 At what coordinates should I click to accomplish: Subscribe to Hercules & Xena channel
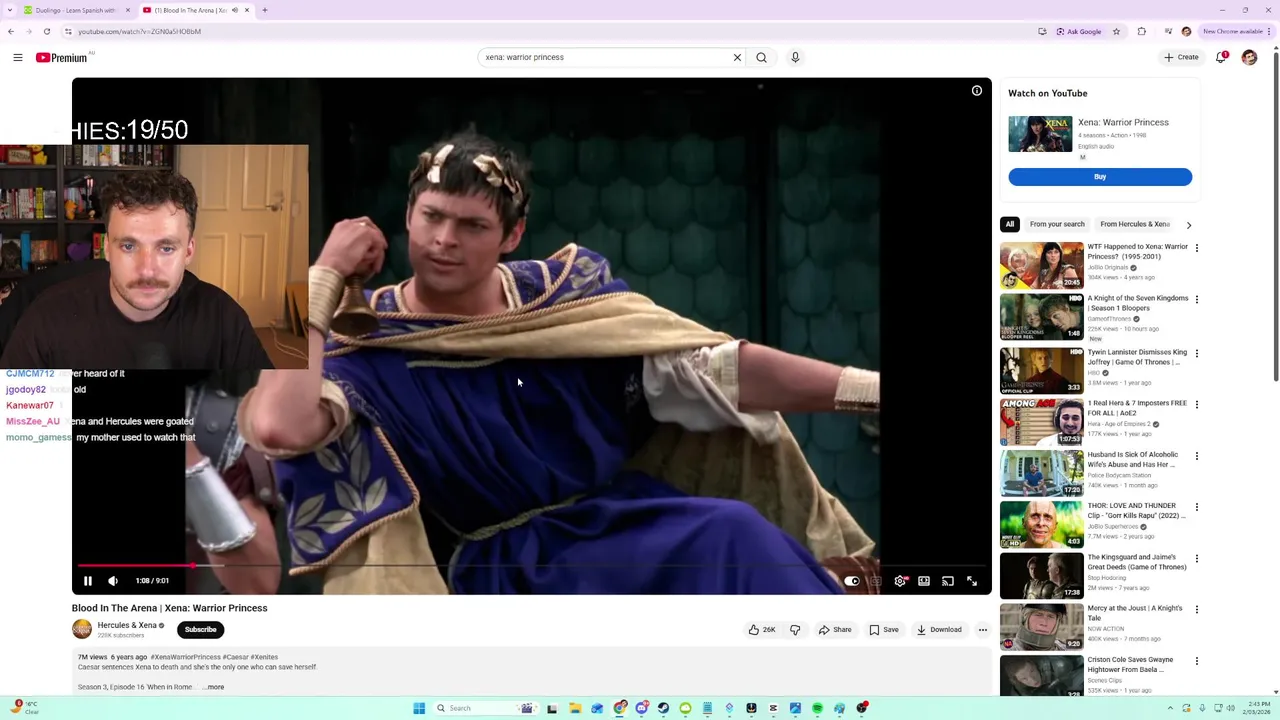[200, 630]
